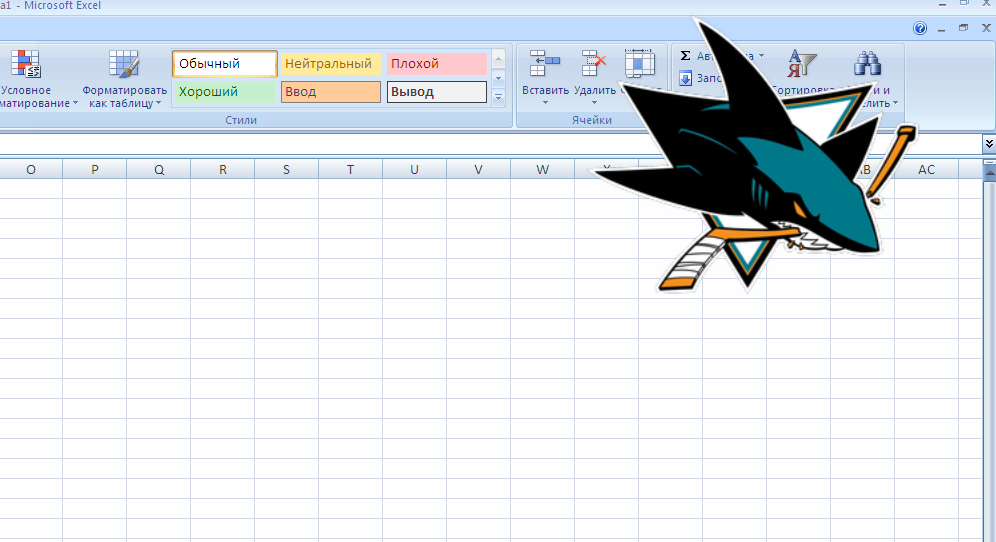Apply the Нейтральный cell style

click(x=331, y=64)
